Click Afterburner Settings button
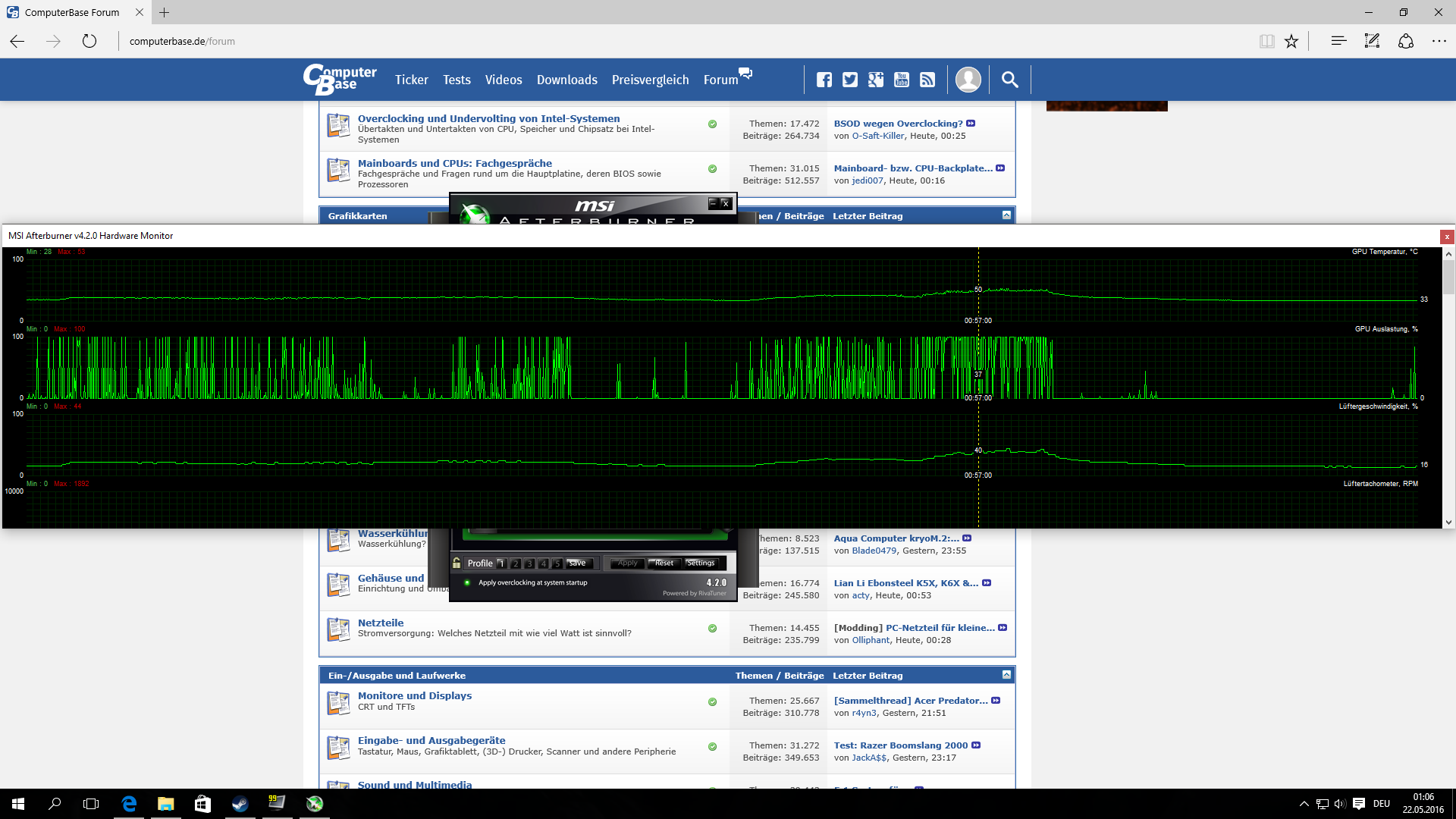 coord(701,563)
